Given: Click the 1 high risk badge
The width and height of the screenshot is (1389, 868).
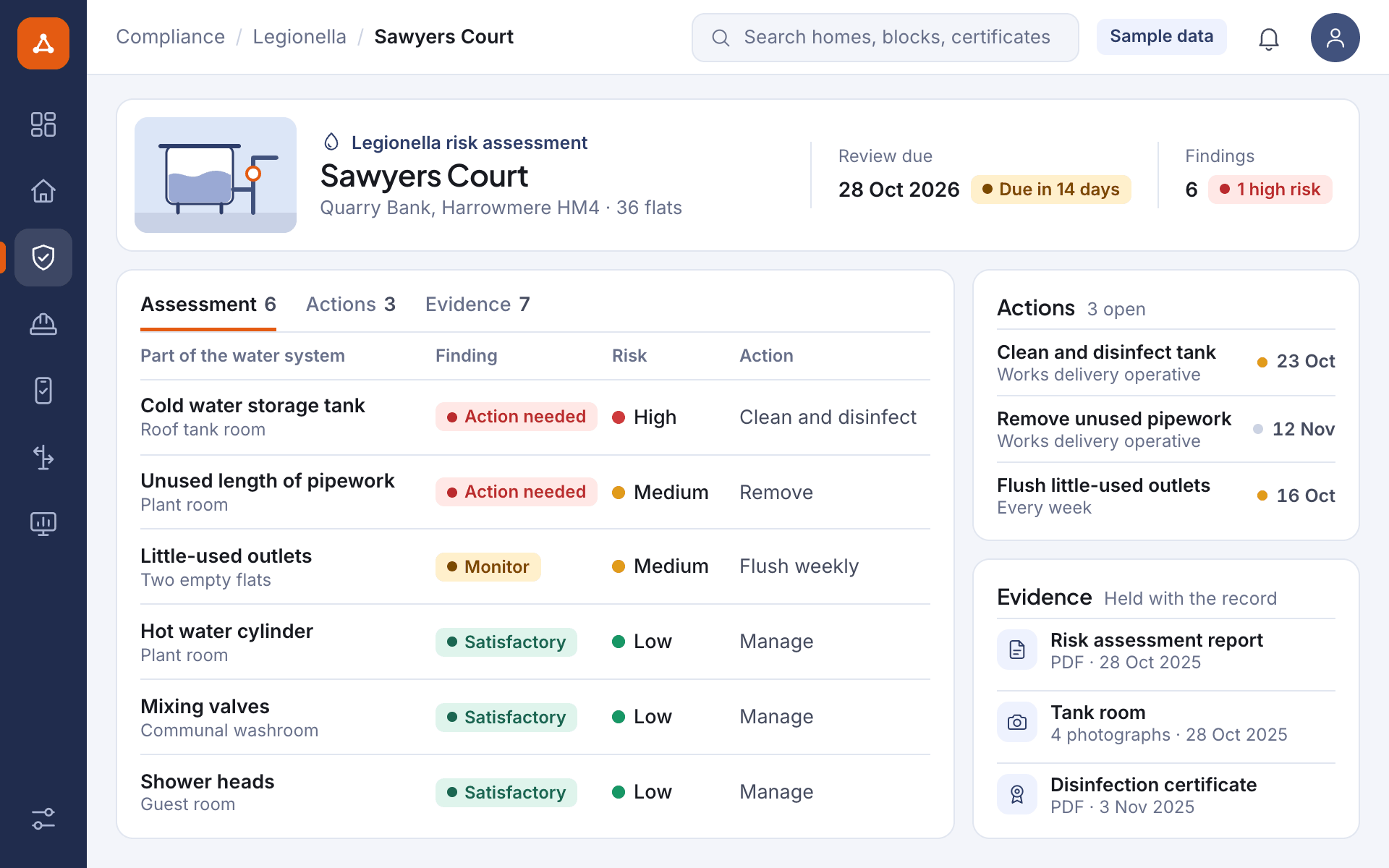Looking at the screenshot, I should tap(1270, 190).
